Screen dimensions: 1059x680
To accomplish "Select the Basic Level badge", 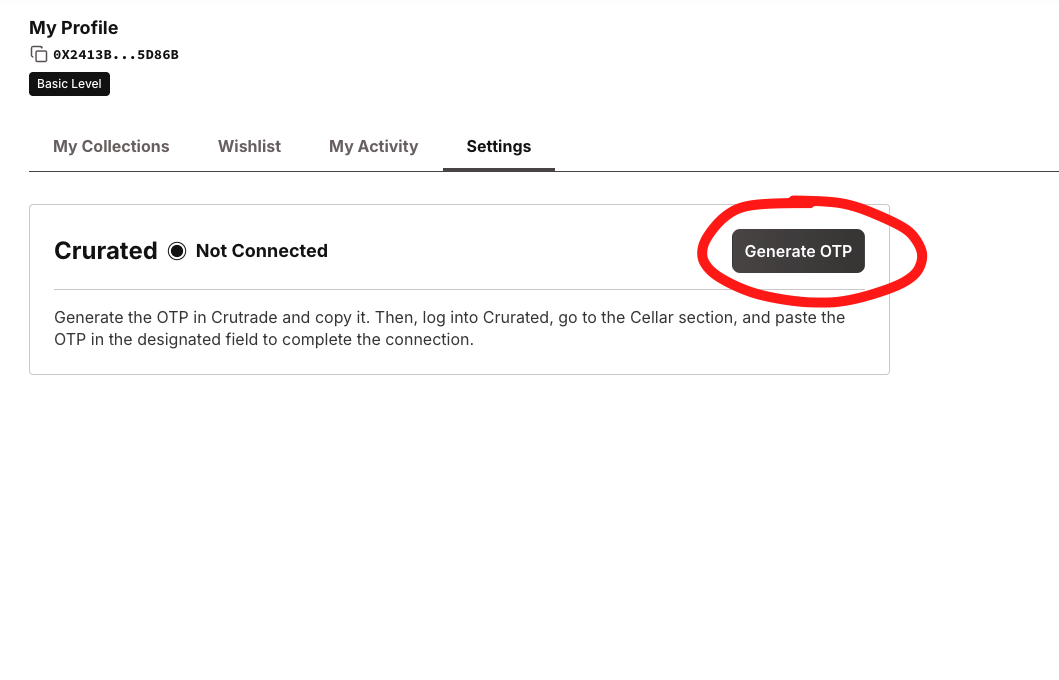I will coord(70,84).
